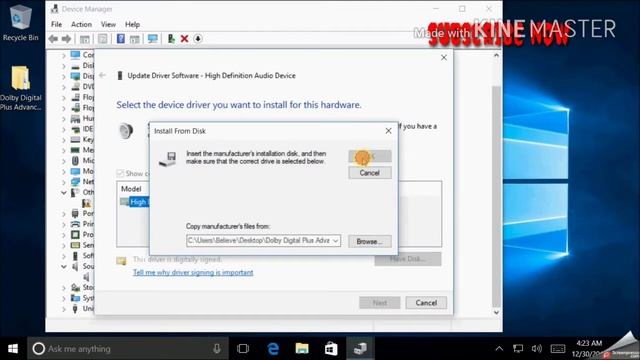Expand the Monitors node in the tree
Image resolution: width=640 pixels, height=360 pixels.
[x=64, y=171]
